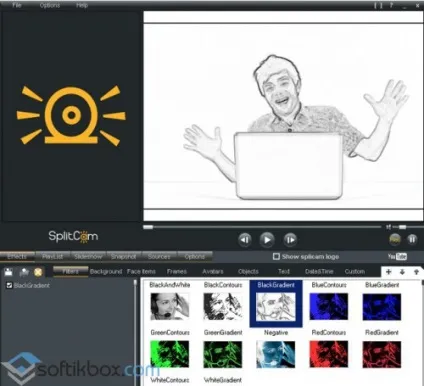Uncheck the BlackGradient applied effect
The image size is (424, 386).
pos(9,285)
